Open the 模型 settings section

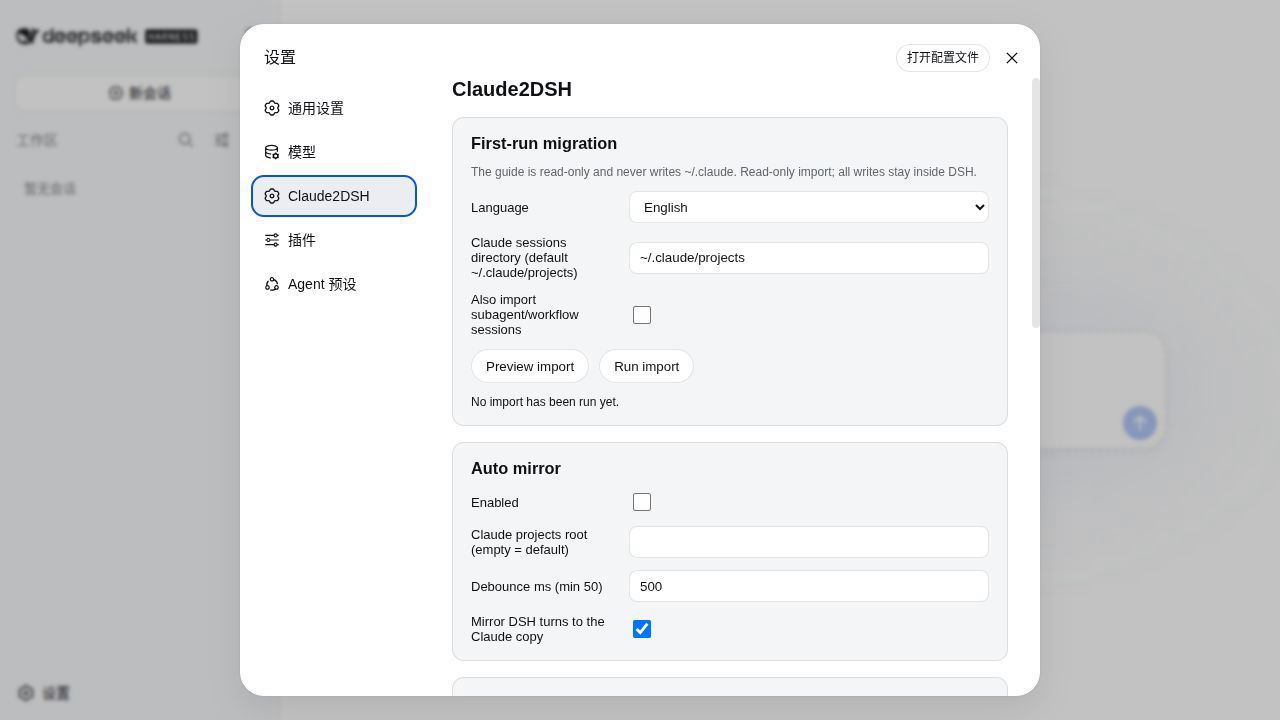[334, 152]
